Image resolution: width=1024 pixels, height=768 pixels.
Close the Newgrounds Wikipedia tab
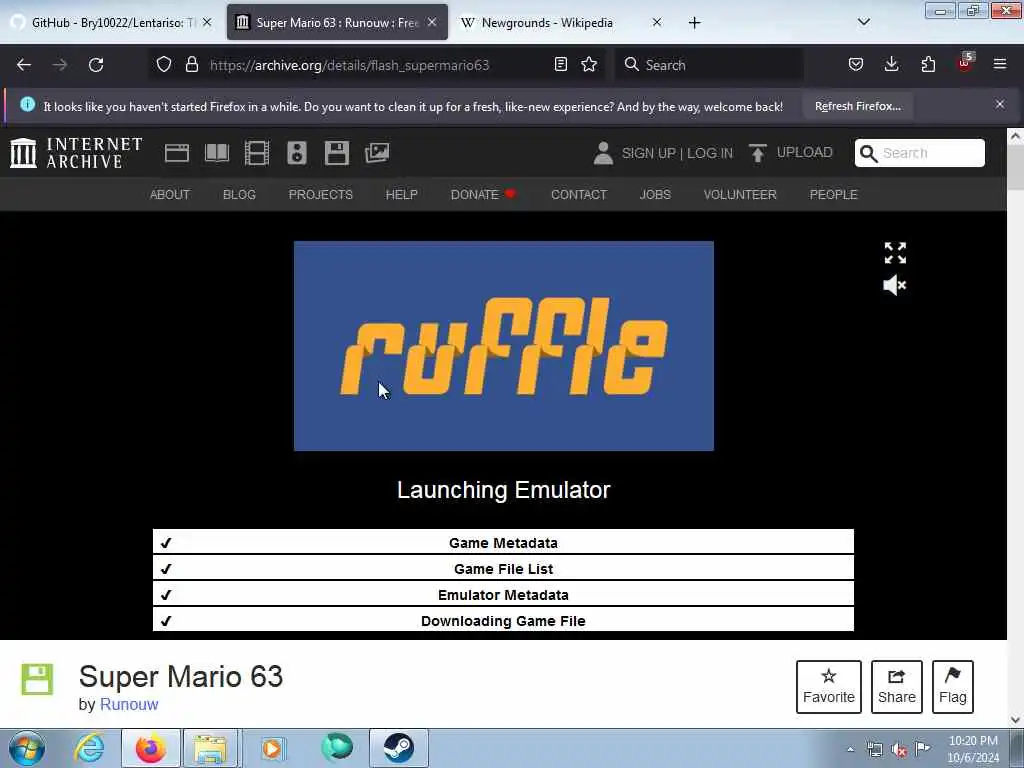(657, 22)
